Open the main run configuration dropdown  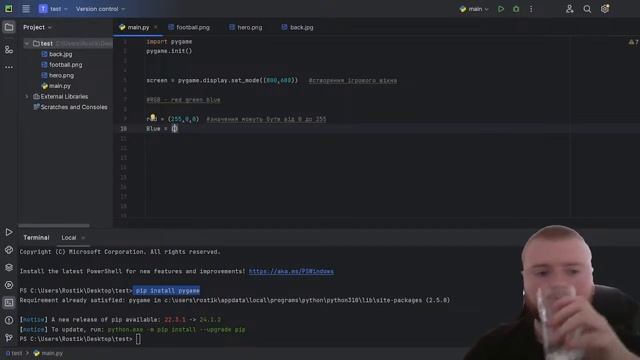(x=473, y=9)
